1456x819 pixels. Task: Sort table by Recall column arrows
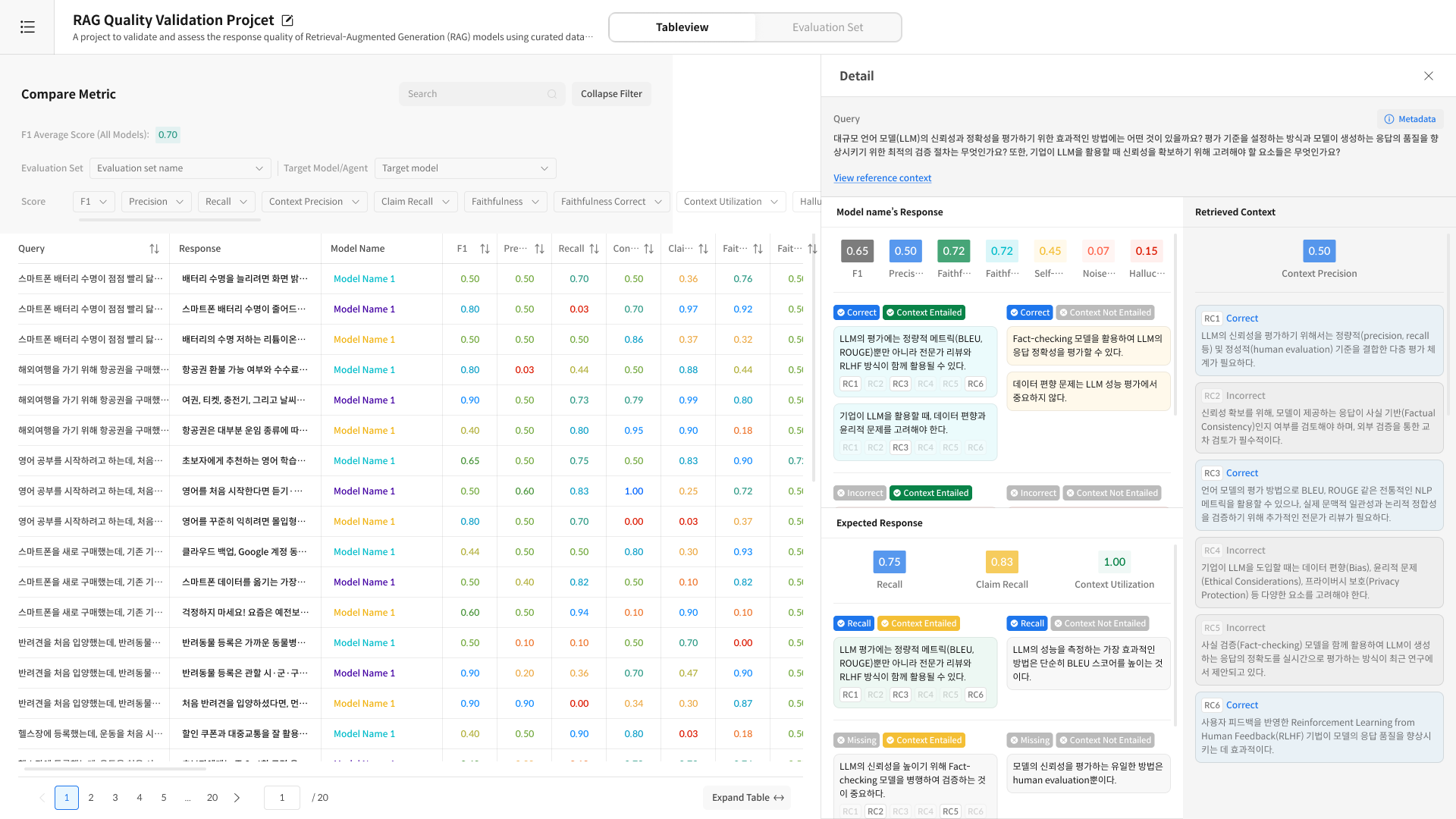click(594, 249)
